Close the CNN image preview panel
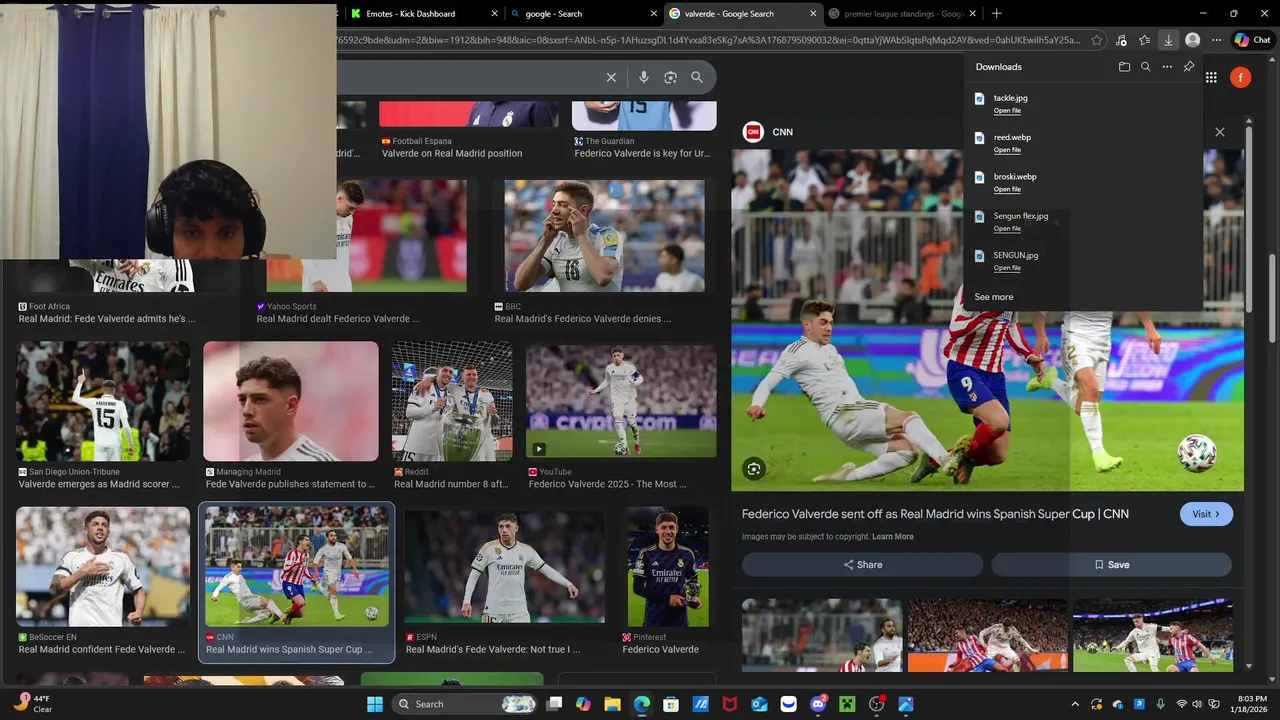The image size is (1280, 720). tap(1219, 132)
